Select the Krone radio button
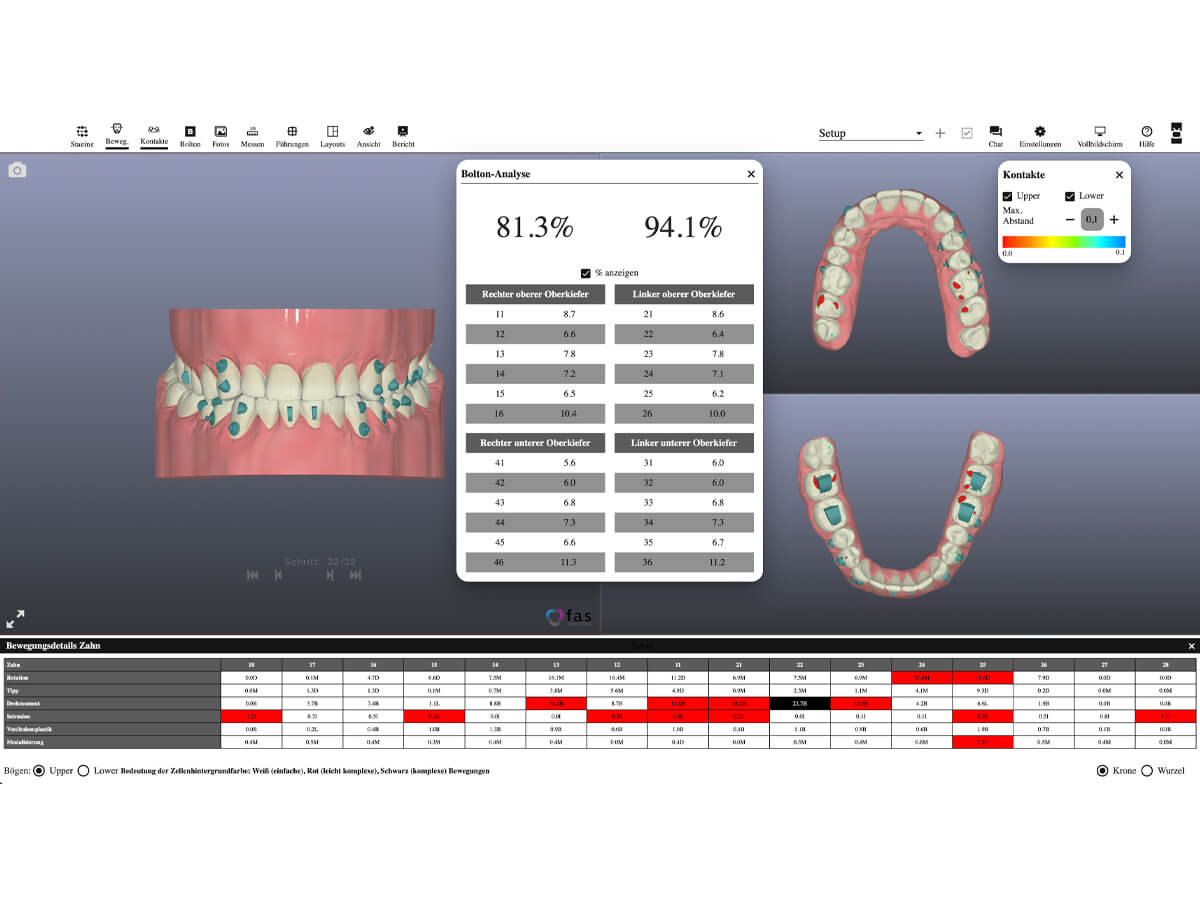The width and height of the screenshot is (1200, 900). click(1103, 771)
